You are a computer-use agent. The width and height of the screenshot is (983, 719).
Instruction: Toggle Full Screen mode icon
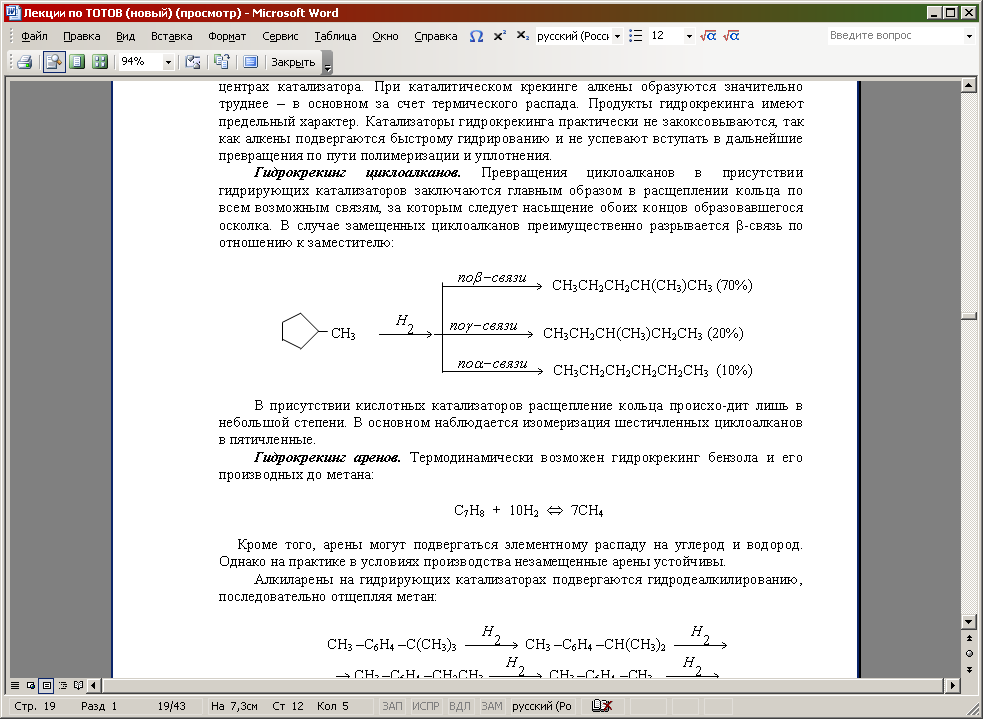click(x=250, y=61)
